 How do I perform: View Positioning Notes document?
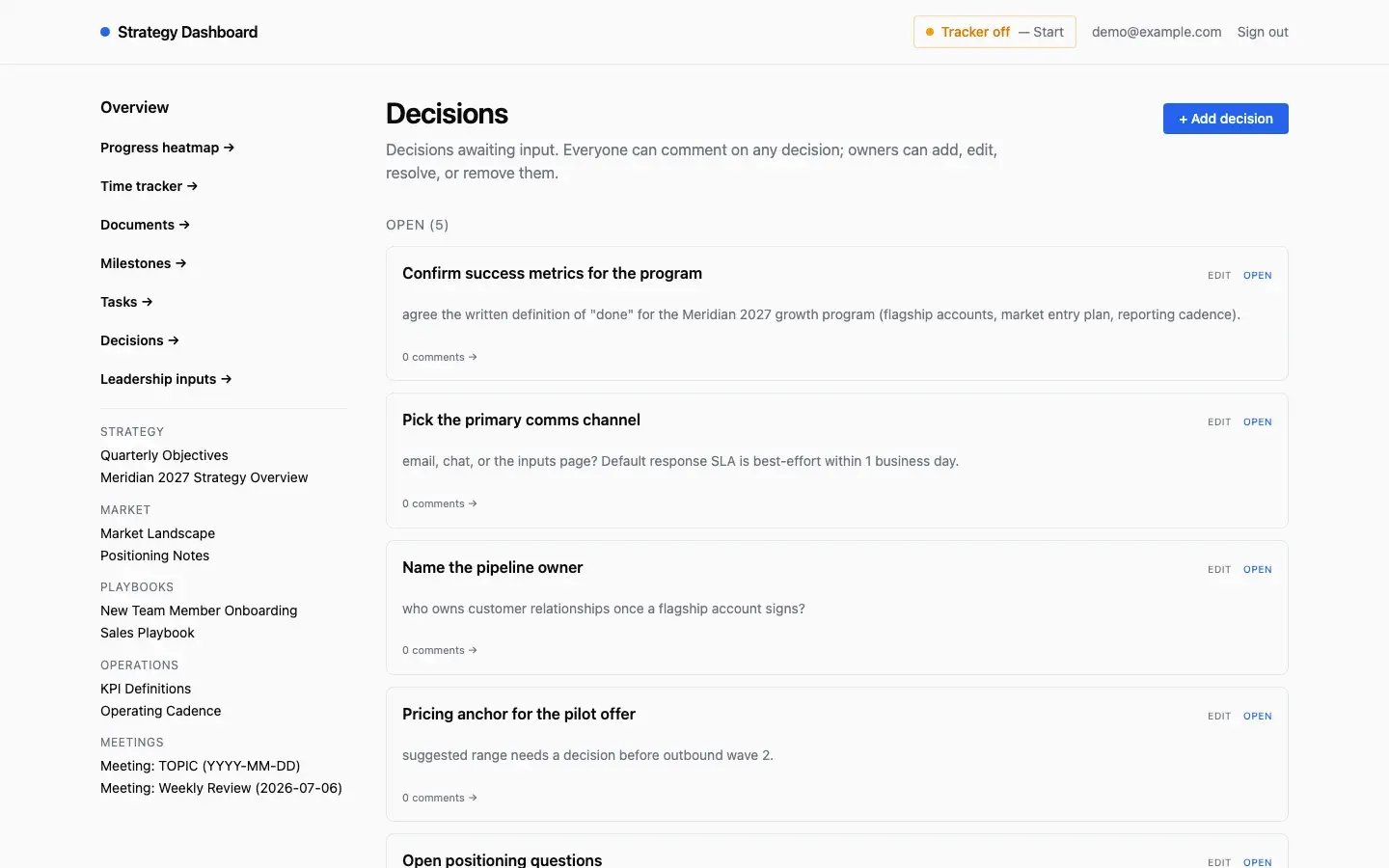click(154, 556)
